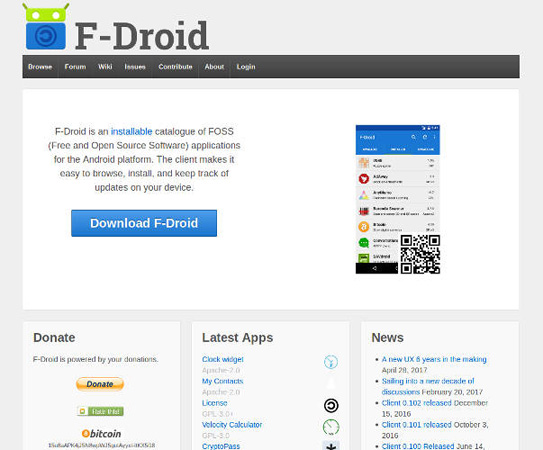Screen dimensions: 543x450
Task: Open the Contribute menu item
Action: 175,67
